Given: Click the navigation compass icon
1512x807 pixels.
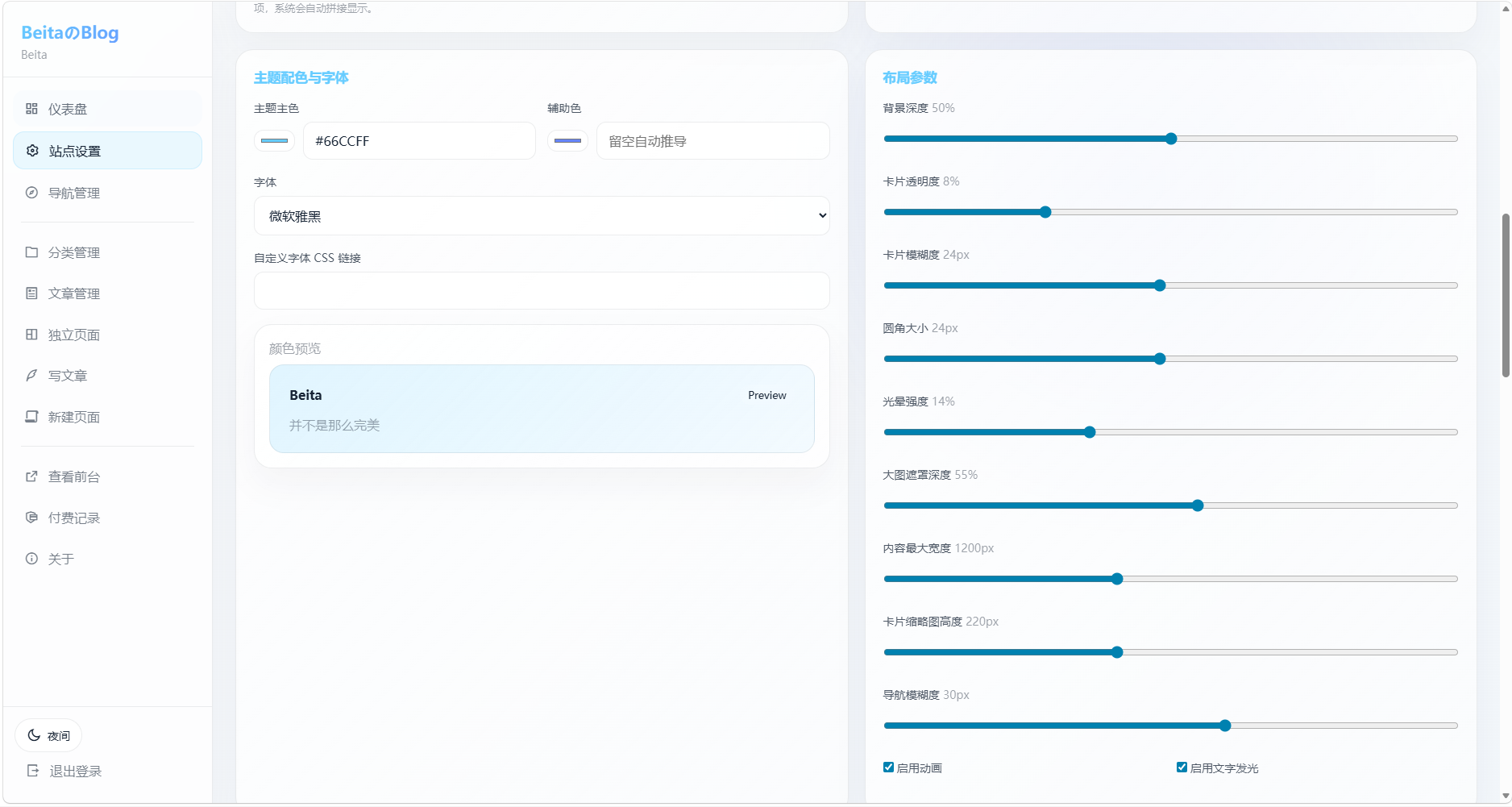Looking at the screenshot, I should pyautogui.click(x=31, y=193).
